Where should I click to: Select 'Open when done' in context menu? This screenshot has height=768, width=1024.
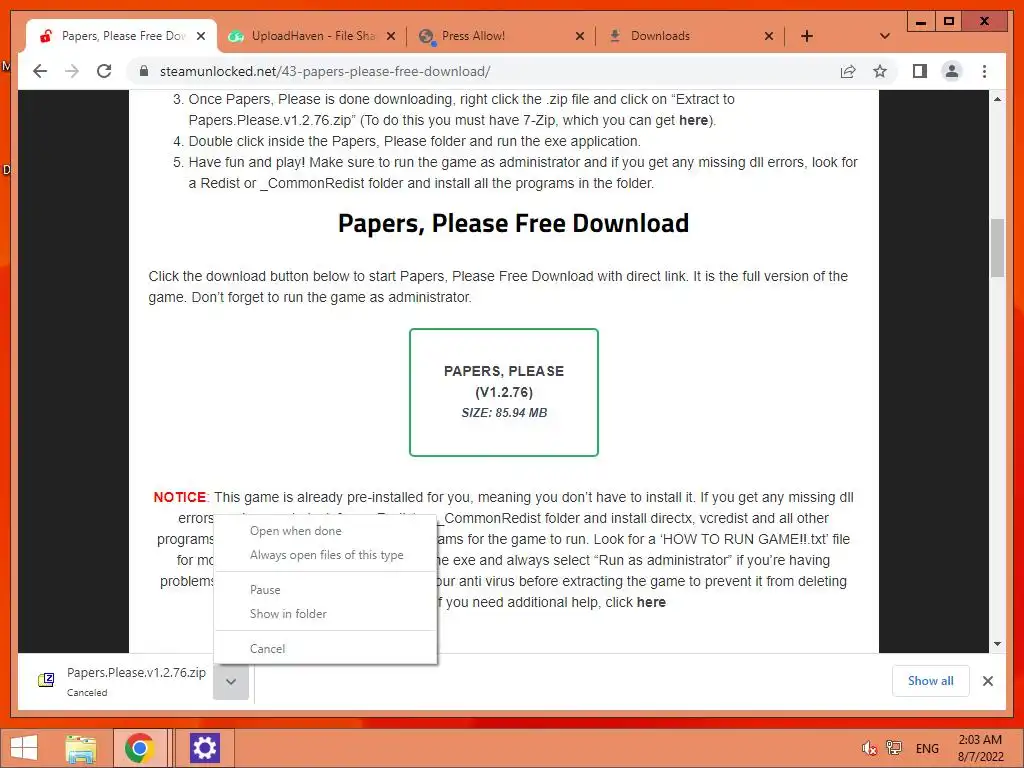(325, 531)
